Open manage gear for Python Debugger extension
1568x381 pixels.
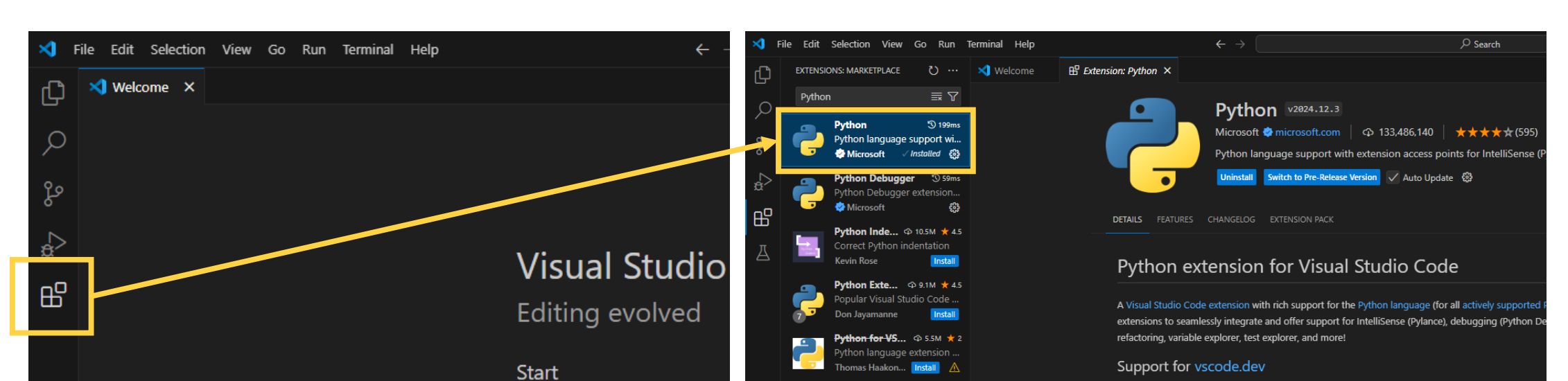click(x=955, y=207)
